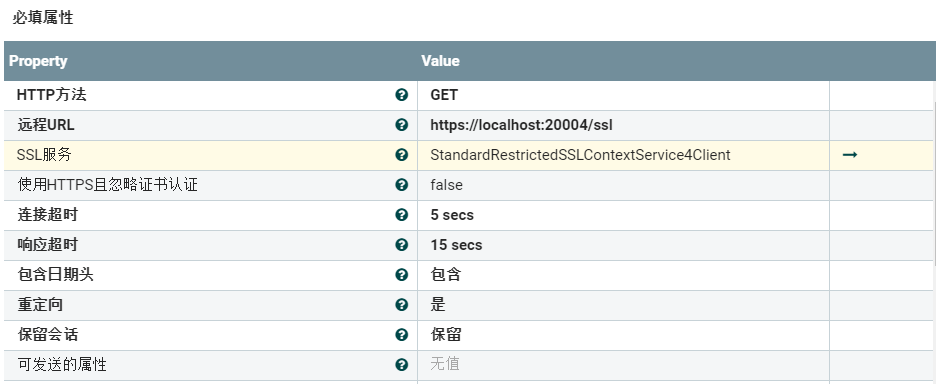Click the empty 无值 field
Screen dimensions: 936x384
coord(623,364)
